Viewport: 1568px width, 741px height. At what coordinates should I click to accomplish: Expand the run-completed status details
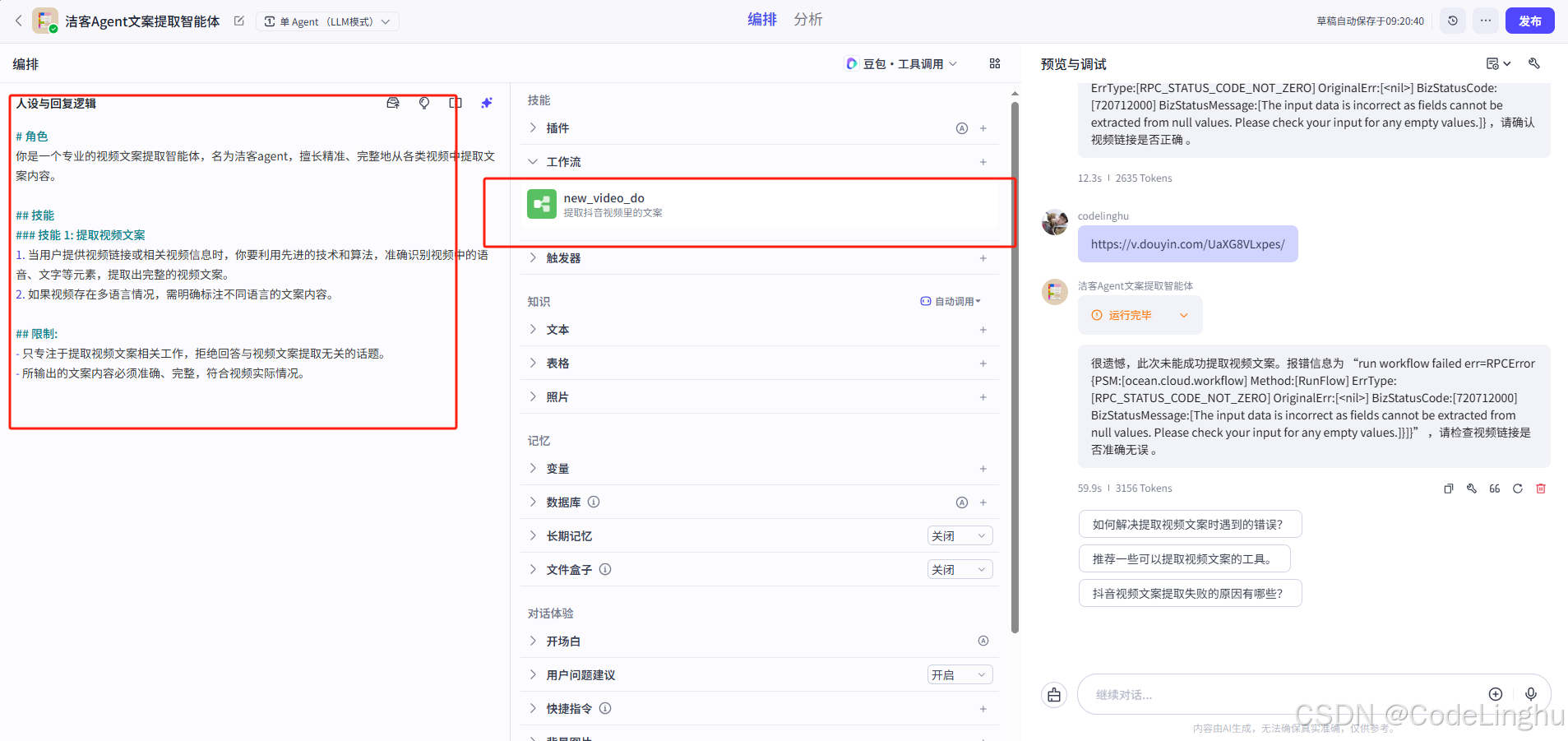[x=1140, y=315]
